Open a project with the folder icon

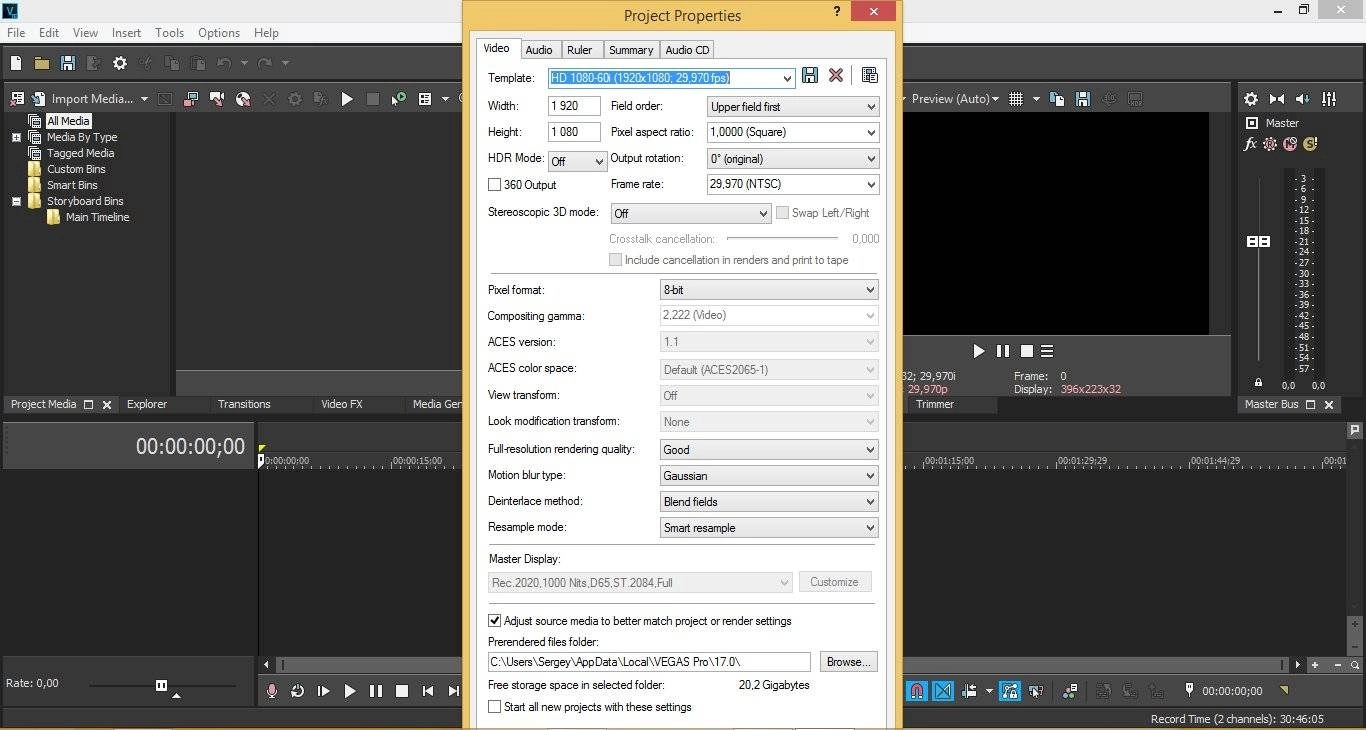pos(42,63)
